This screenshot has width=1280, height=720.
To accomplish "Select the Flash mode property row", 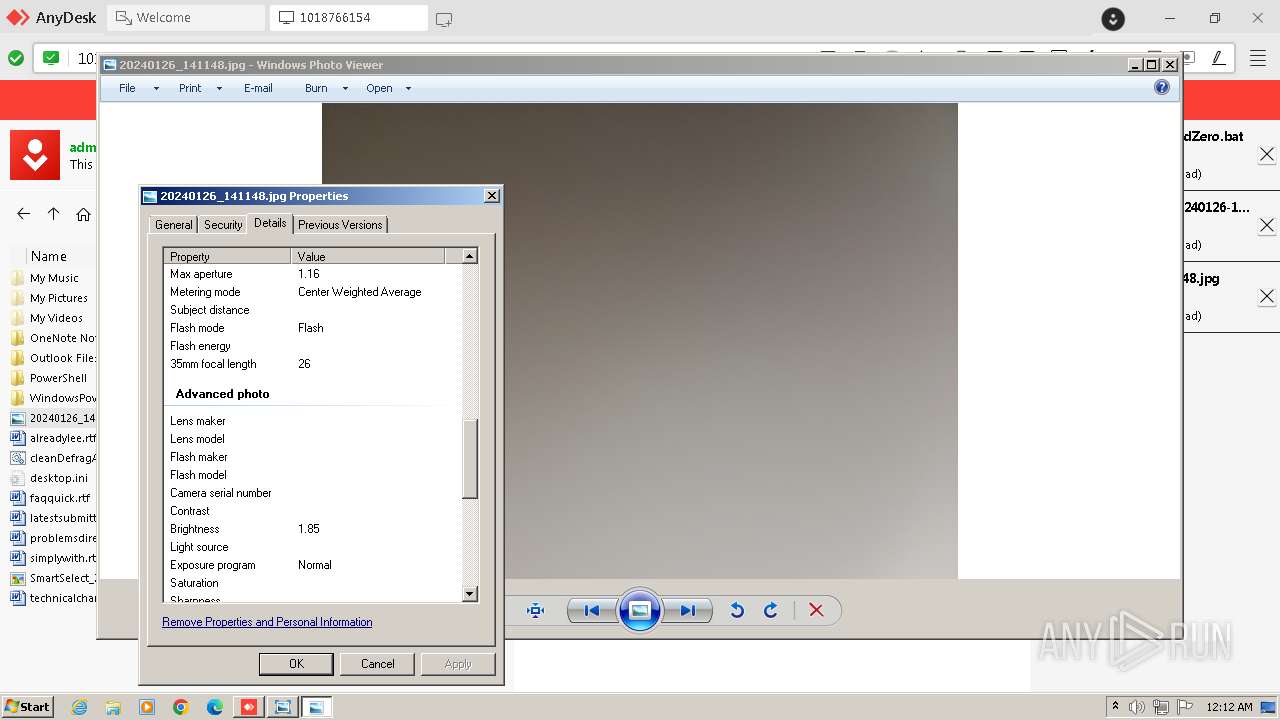I will [312, 328].
